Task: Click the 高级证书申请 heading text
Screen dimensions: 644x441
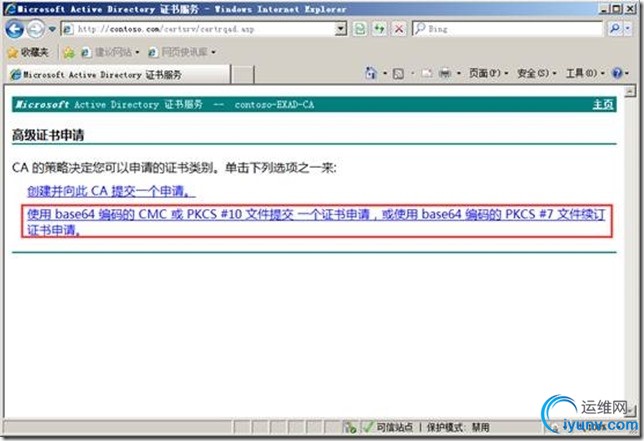Action: click(x=48, y=135)
